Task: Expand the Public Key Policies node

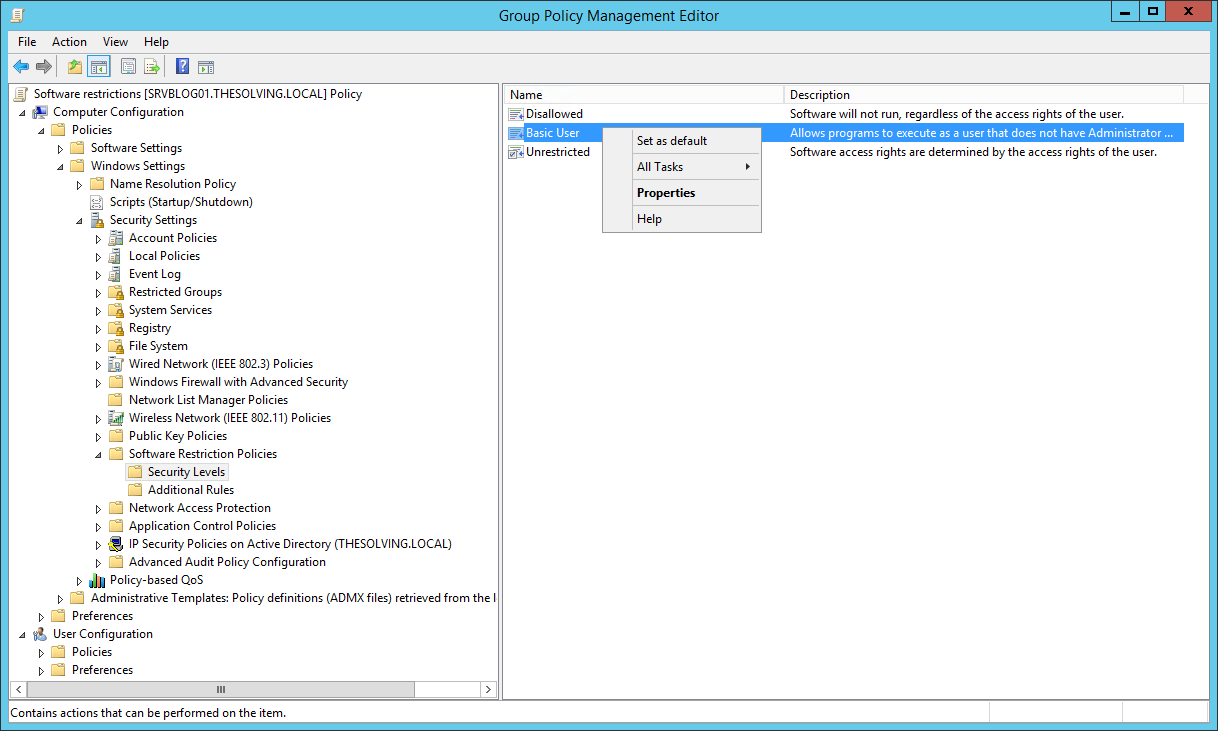Action: tap(98, 437)
